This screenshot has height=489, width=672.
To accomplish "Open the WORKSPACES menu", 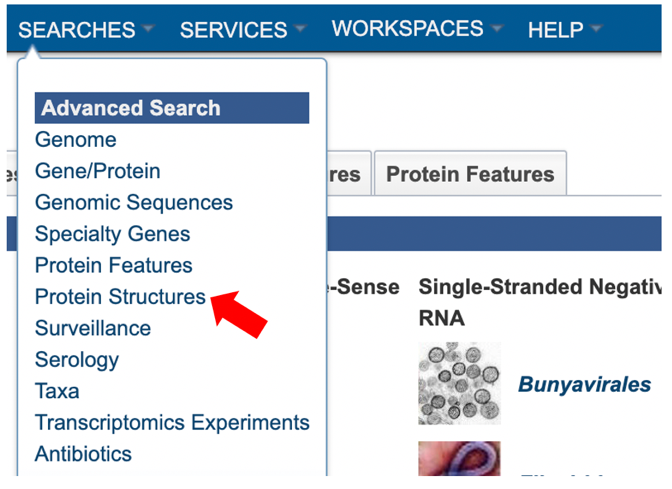I will pyautogui.click(x=408, y=29).
